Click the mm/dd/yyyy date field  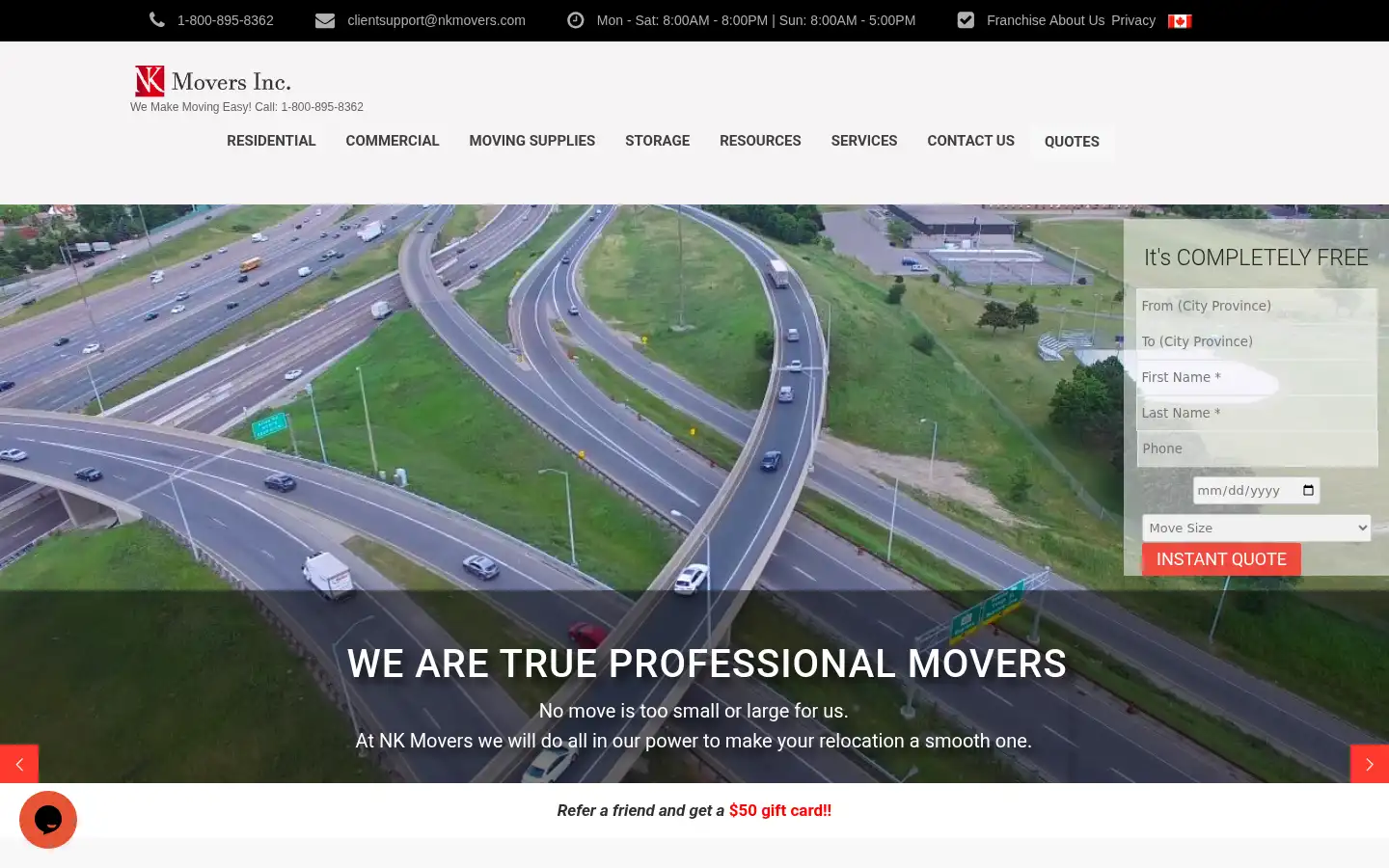tap(1256, 490)
